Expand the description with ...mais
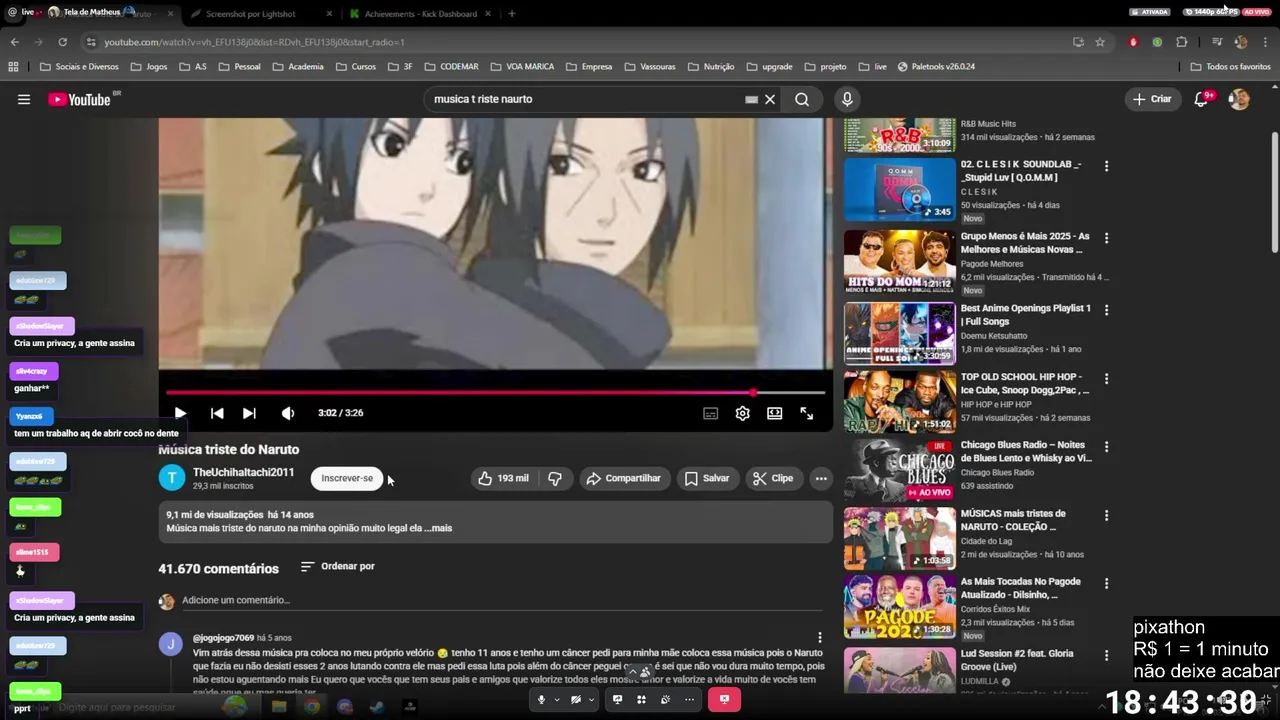1280x720 pixels. pyautogui.click(x=437, y=528)
